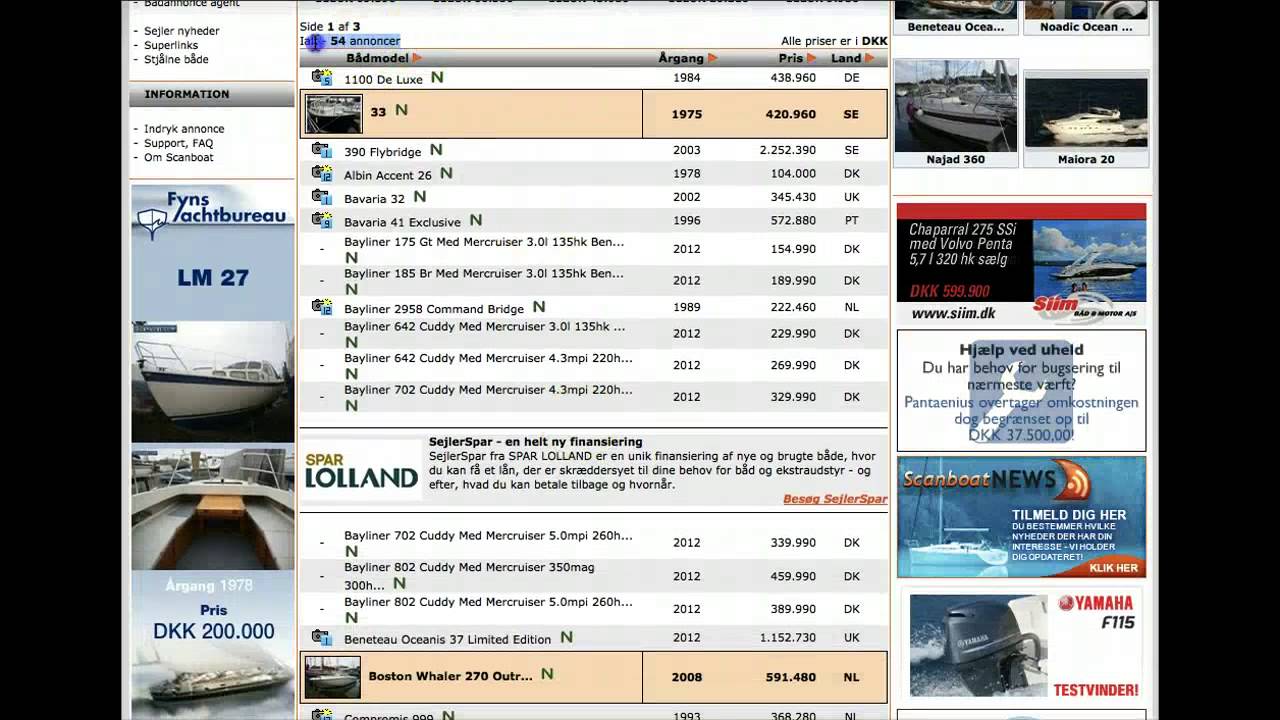1280x720 pixels.
Task: Open the Stjålne både sidebar link
Action: [x=176, y=59]
